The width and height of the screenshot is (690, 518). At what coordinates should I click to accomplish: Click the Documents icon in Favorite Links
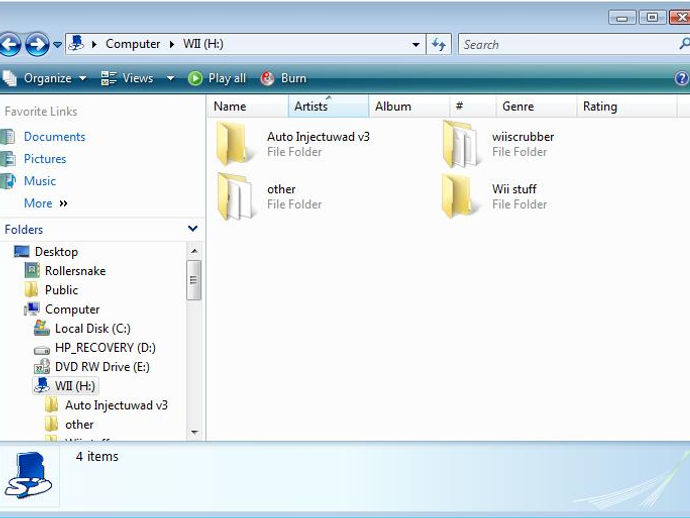[x=7, y=137]
